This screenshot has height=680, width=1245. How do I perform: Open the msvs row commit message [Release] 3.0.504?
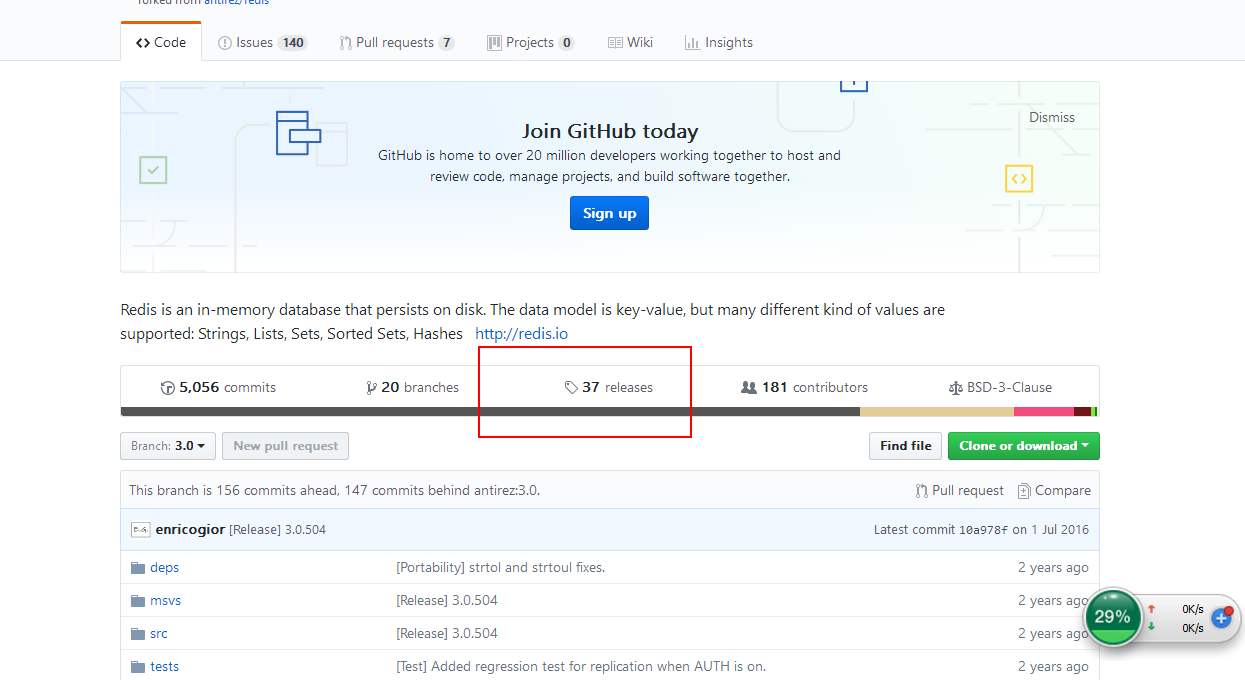coord(447,600)
